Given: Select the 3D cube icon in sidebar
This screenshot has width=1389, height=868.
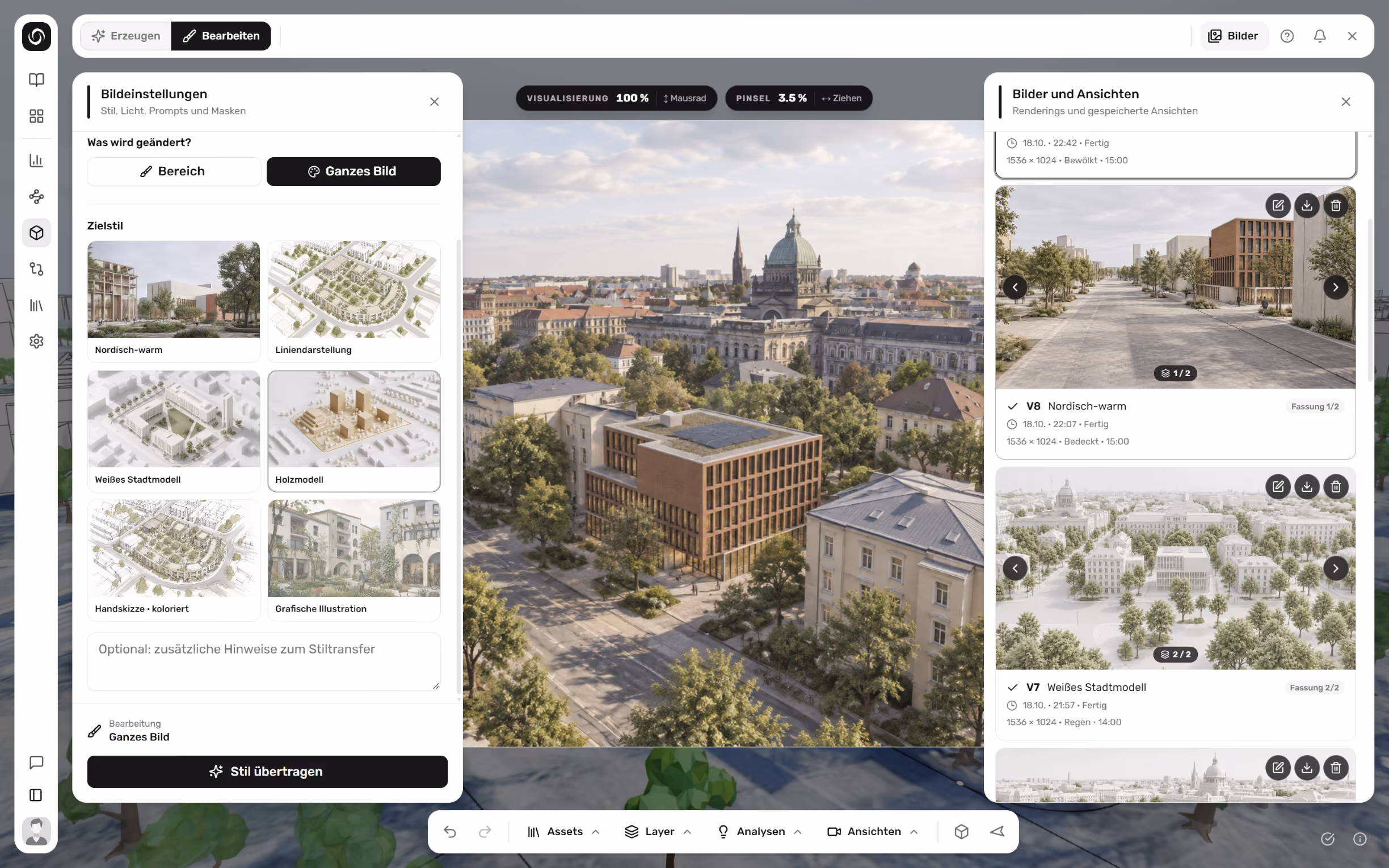Looking at the screenshot, I should coord(36,233).
